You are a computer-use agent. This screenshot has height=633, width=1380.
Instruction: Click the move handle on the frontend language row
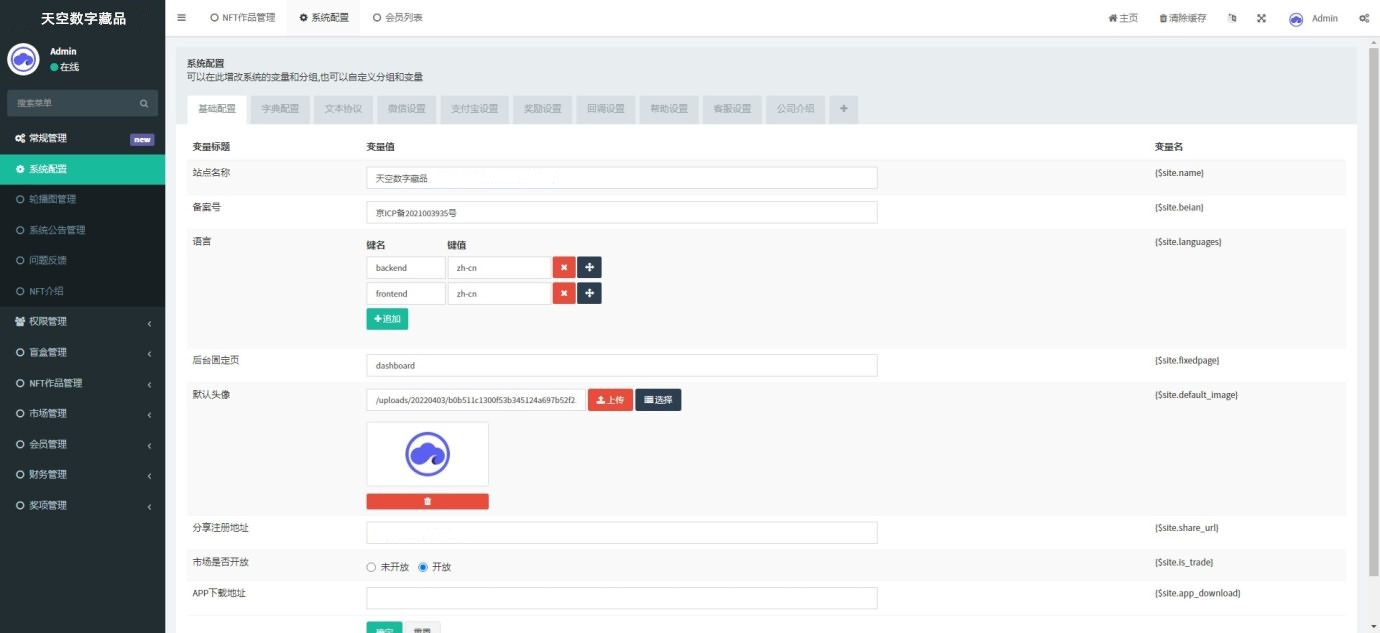point(589,293)
